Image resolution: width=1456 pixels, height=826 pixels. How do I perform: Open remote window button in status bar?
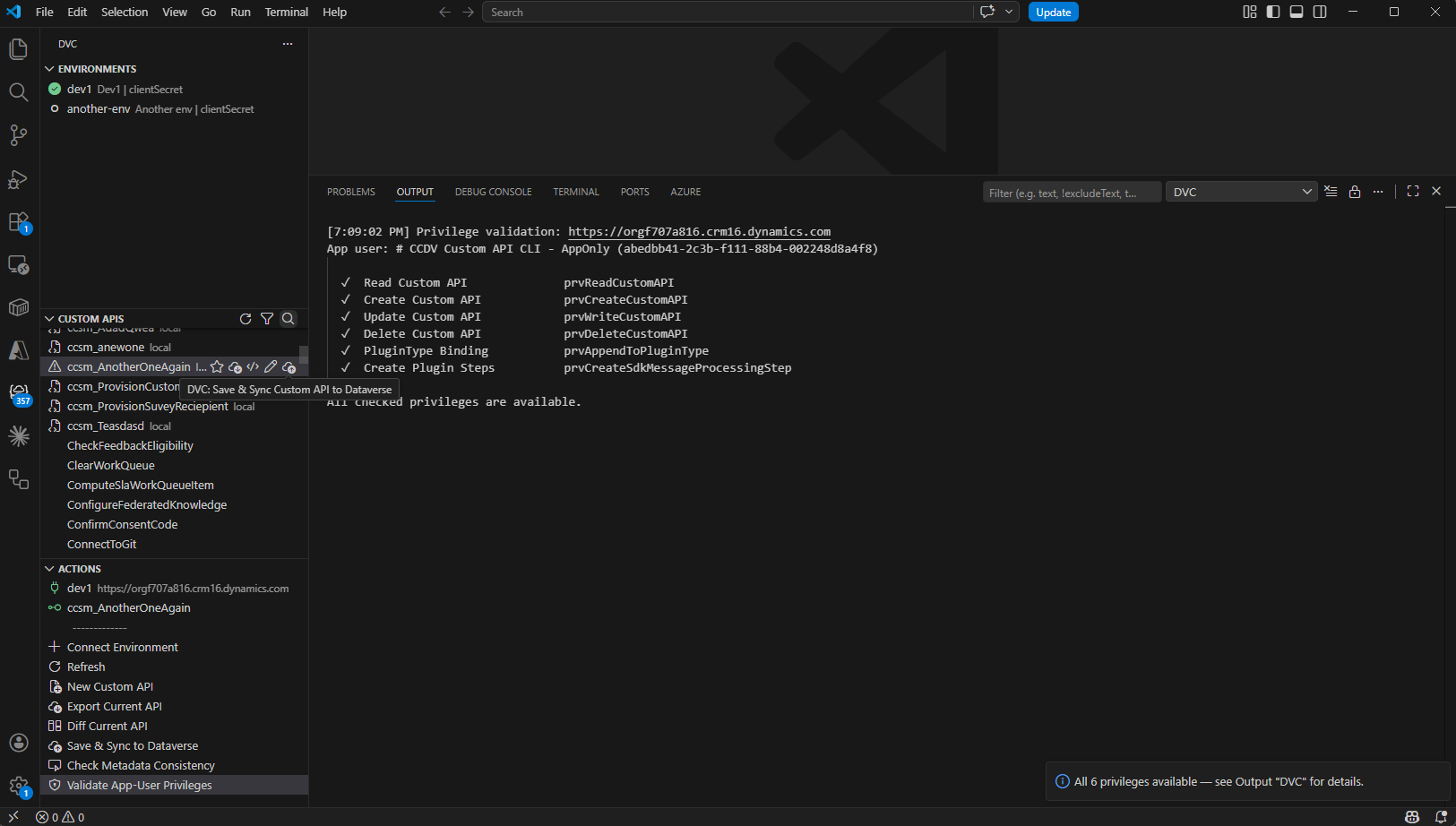point(13,817)
